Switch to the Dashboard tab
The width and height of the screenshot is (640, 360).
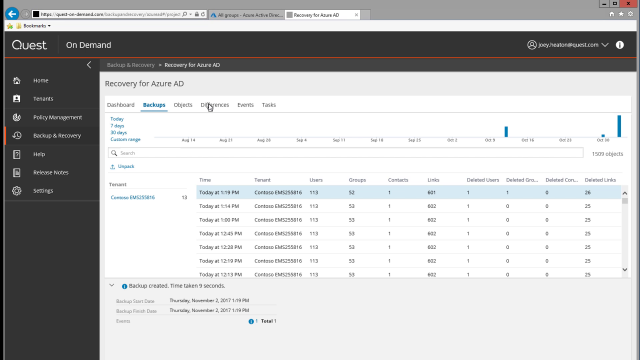[x=120, y=105]
